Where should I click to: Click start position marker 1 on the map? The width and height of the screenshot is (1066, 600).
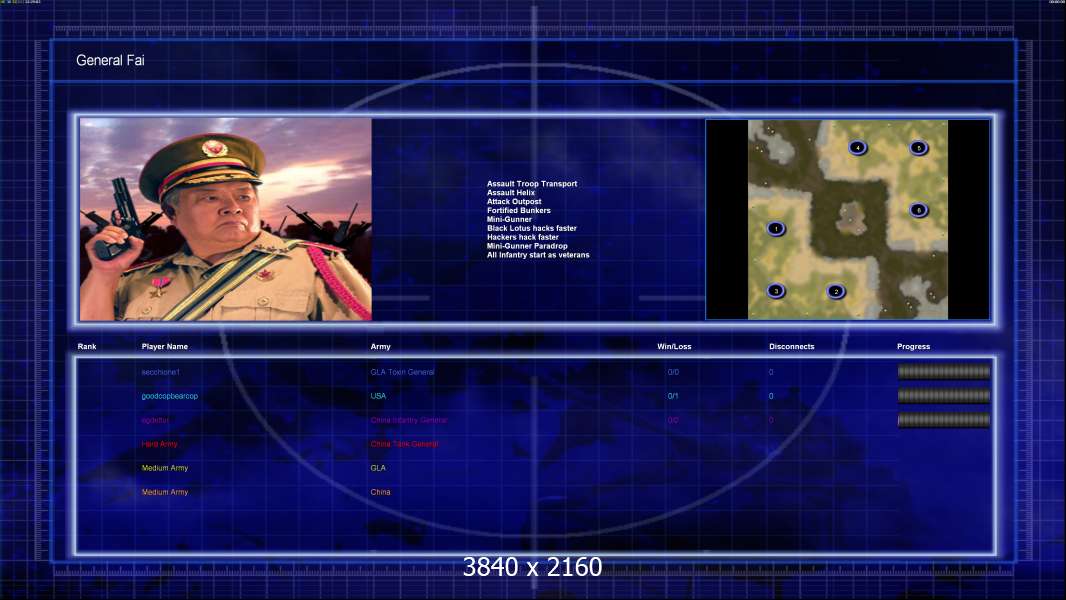(776, 229)
